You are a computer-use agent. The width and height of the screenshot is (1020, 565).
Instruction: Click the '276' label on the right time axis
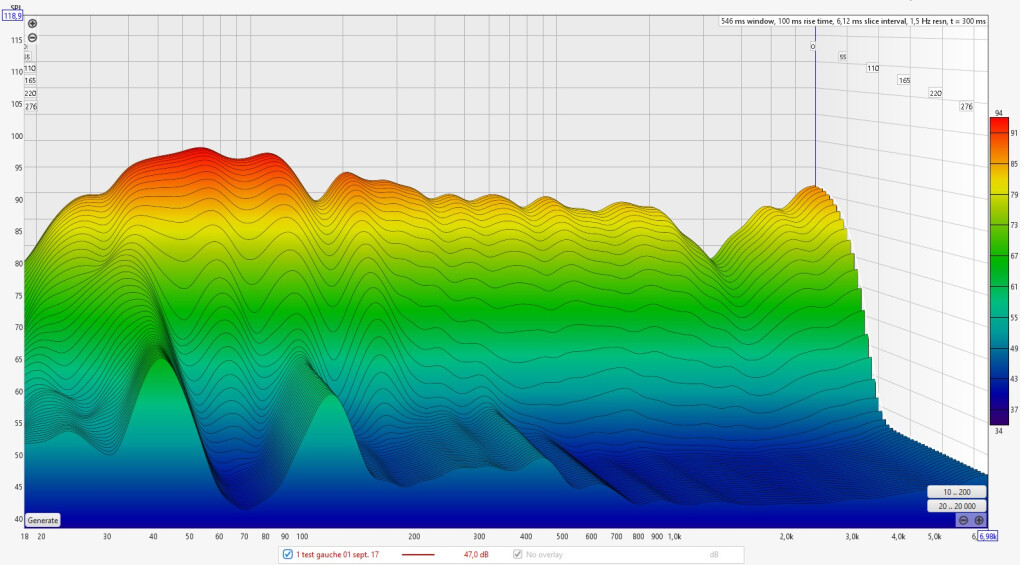pyautogui.click(x=967, y=107)
